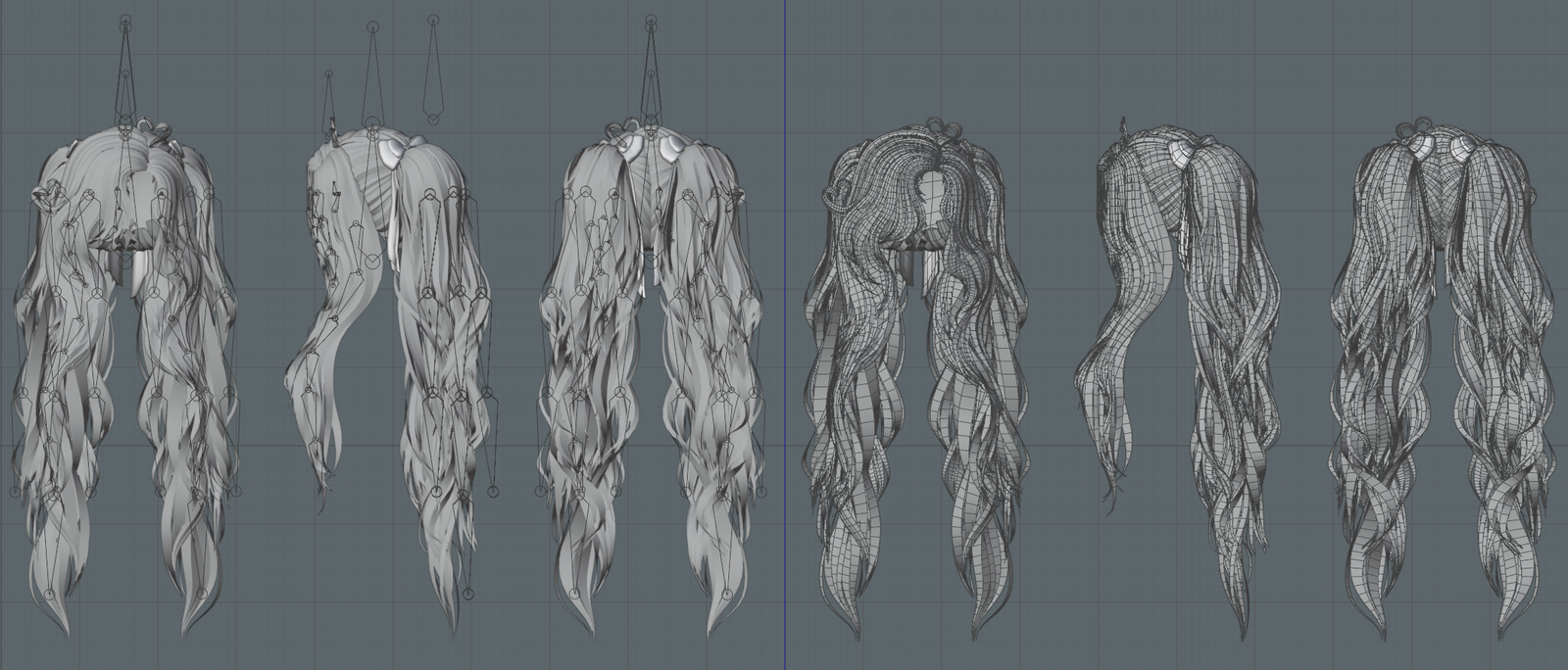Select the bow on top of shaded front hair
The height and width of the screenshot is (670, 1568).
click(150, 127)
